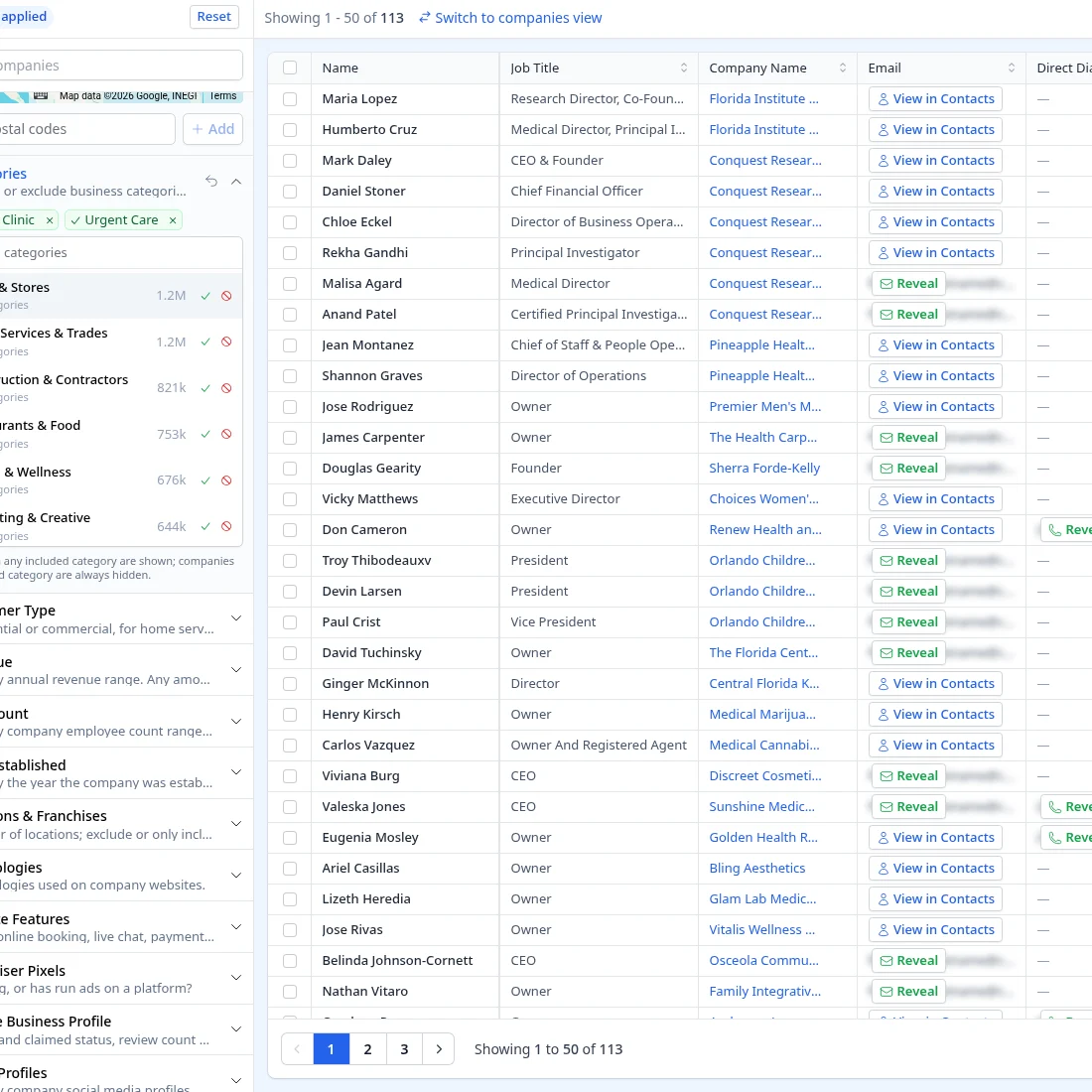Image resolution: width=1092 pixels, height=1092 pixels.
Task: Reveal Malisa Agard's email
Action: pyautogui.click(x=908, y=284)
